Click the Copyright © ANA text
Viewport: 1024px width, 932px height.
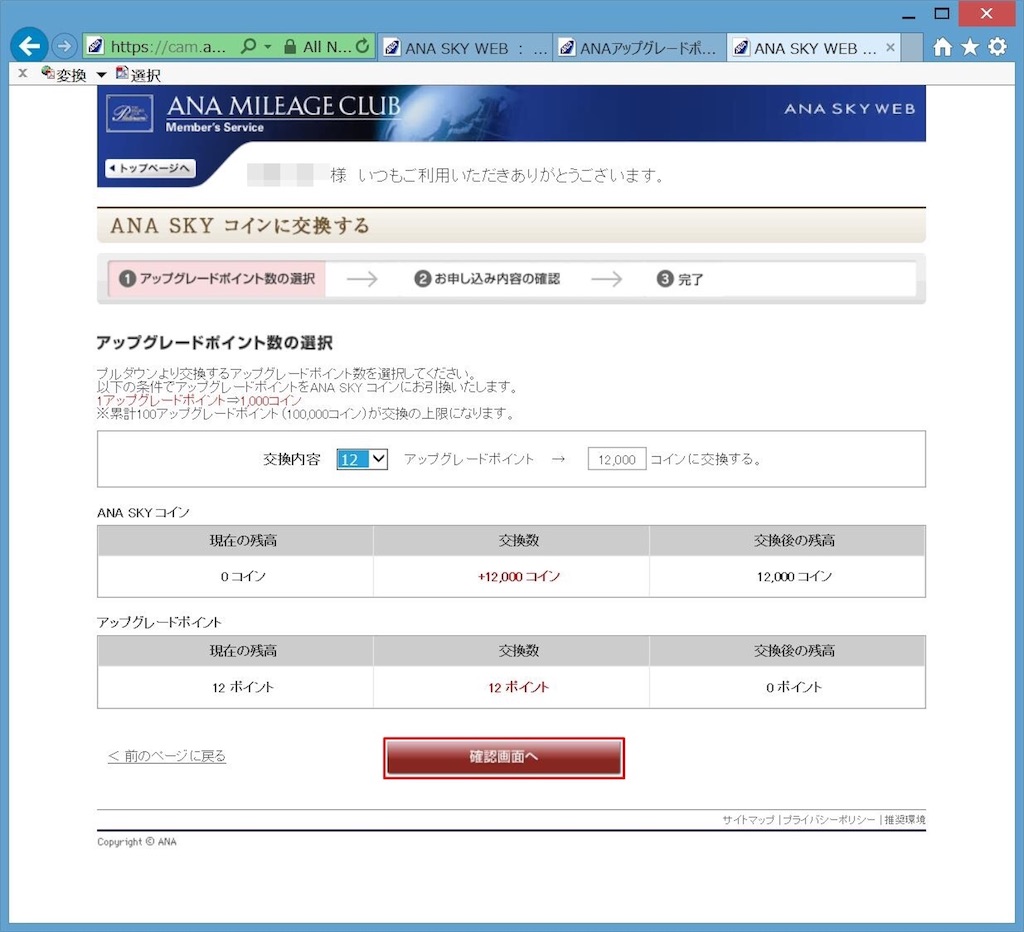coord(136,842)
